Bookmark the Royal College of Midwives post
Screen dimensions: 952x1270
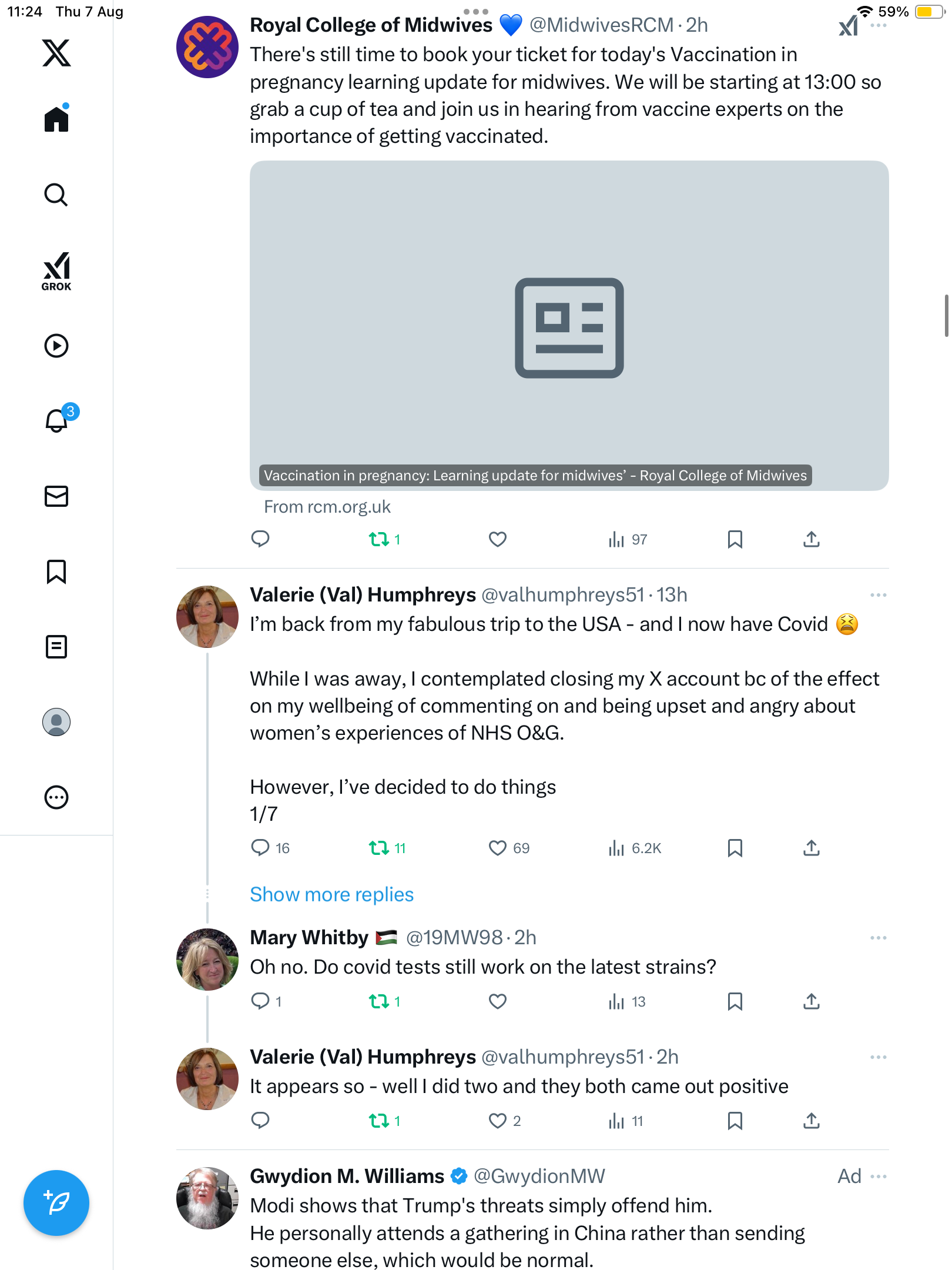(735, 539)
